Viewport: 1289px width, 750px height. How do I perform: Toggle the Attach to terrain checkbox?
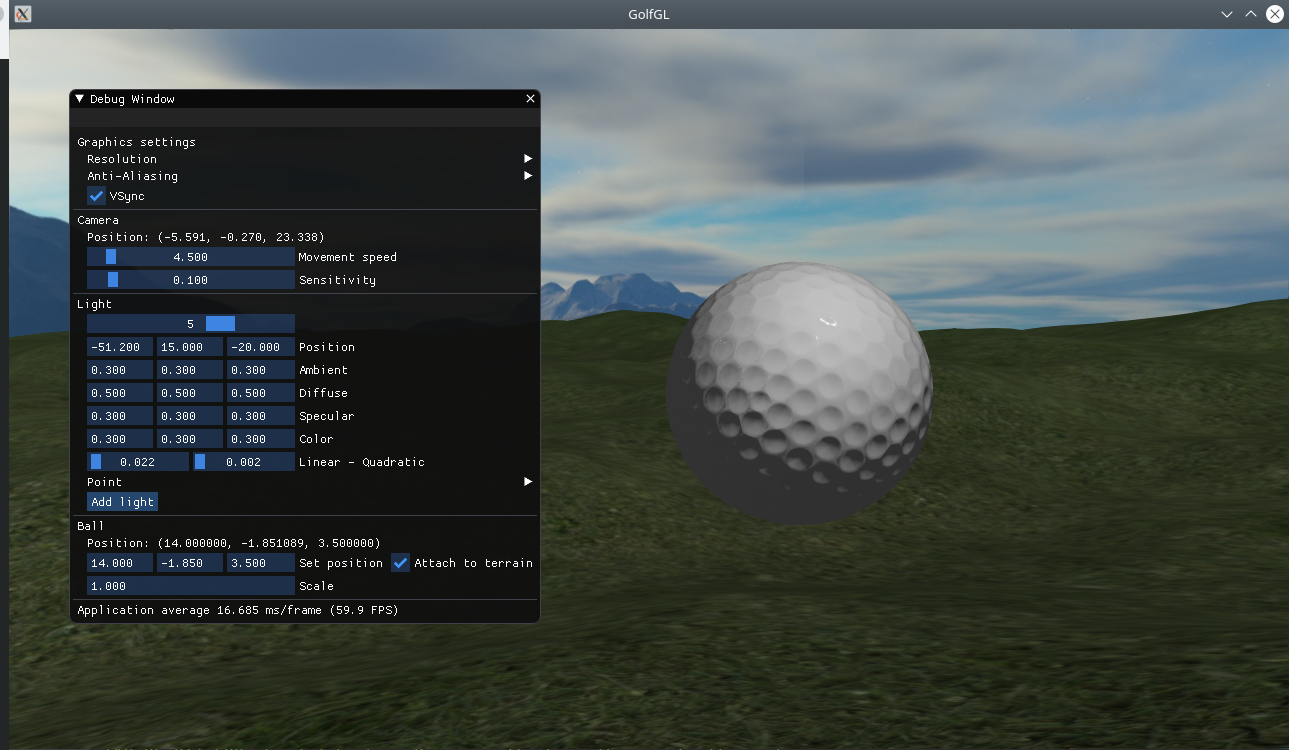pos(400,563)
